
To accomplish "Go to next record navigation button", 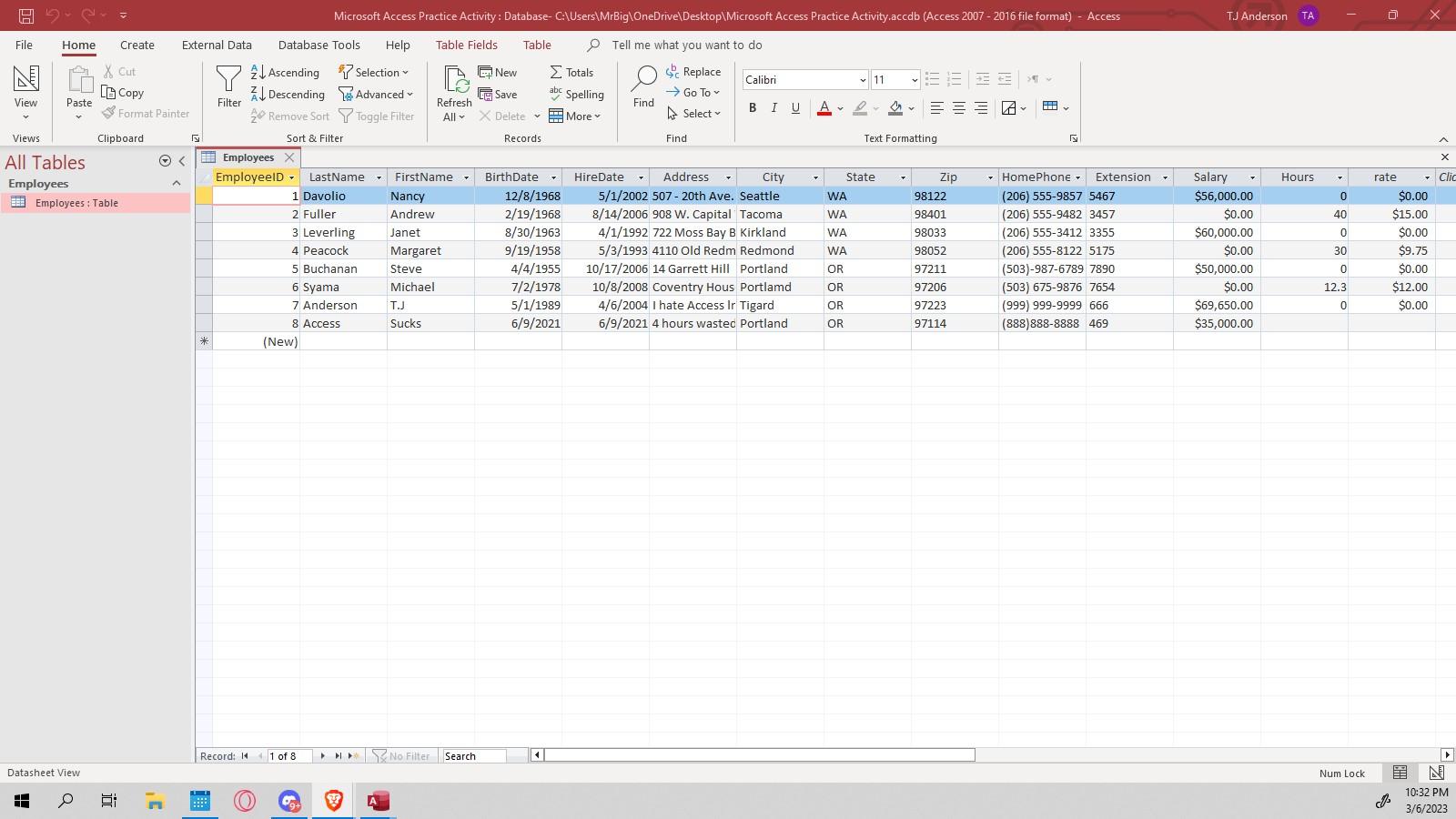I will click(322, 756).
